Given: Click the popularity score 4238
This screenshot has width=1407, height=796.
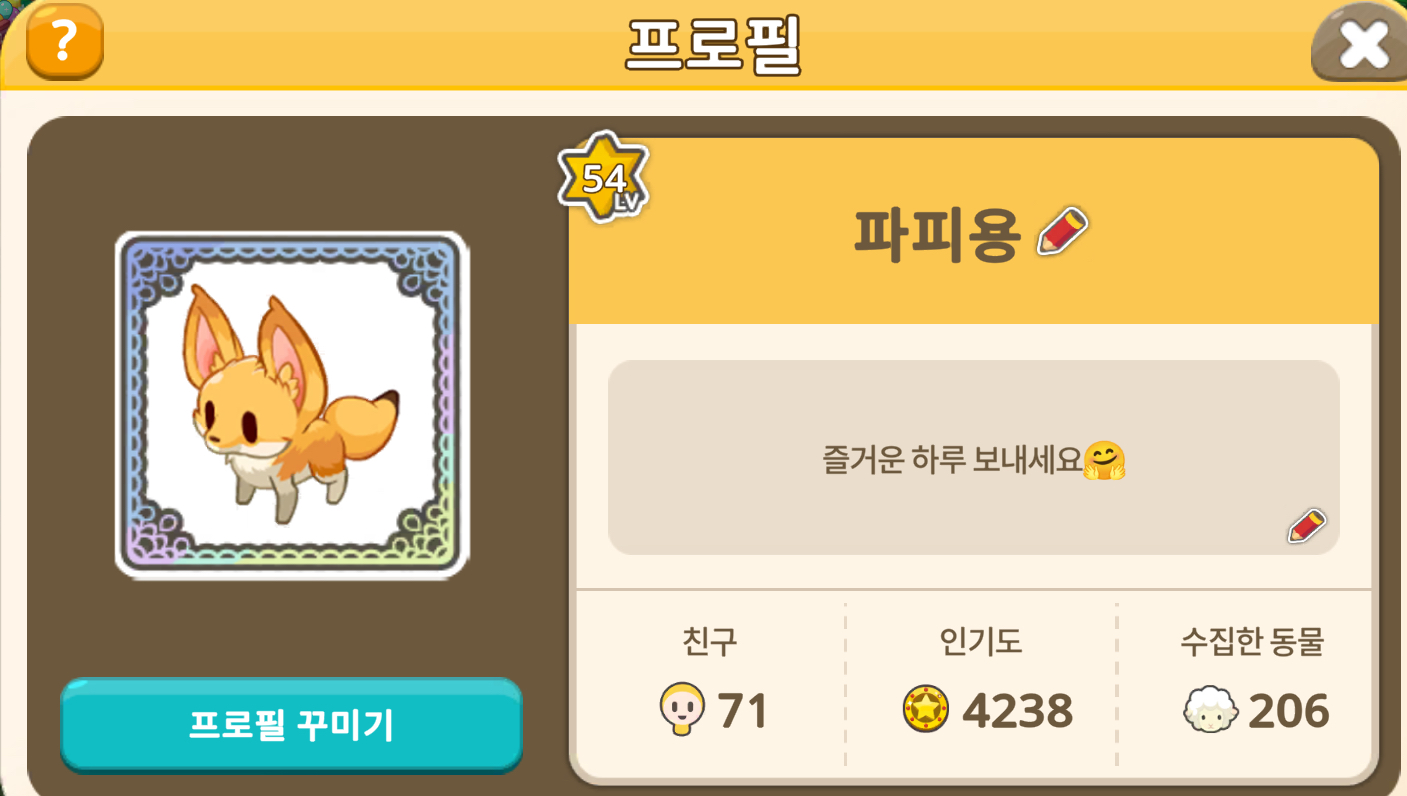Looking at the screenshot, I should [1017, 712].
